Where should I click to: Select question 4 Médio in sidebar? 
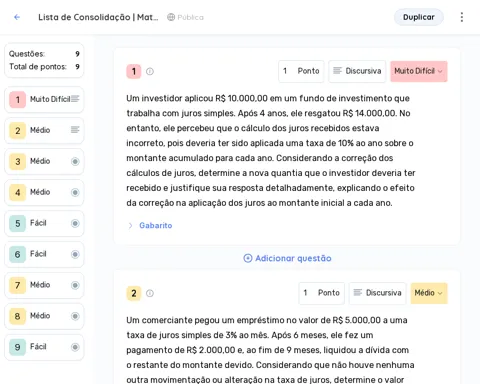tap(44, 192)
